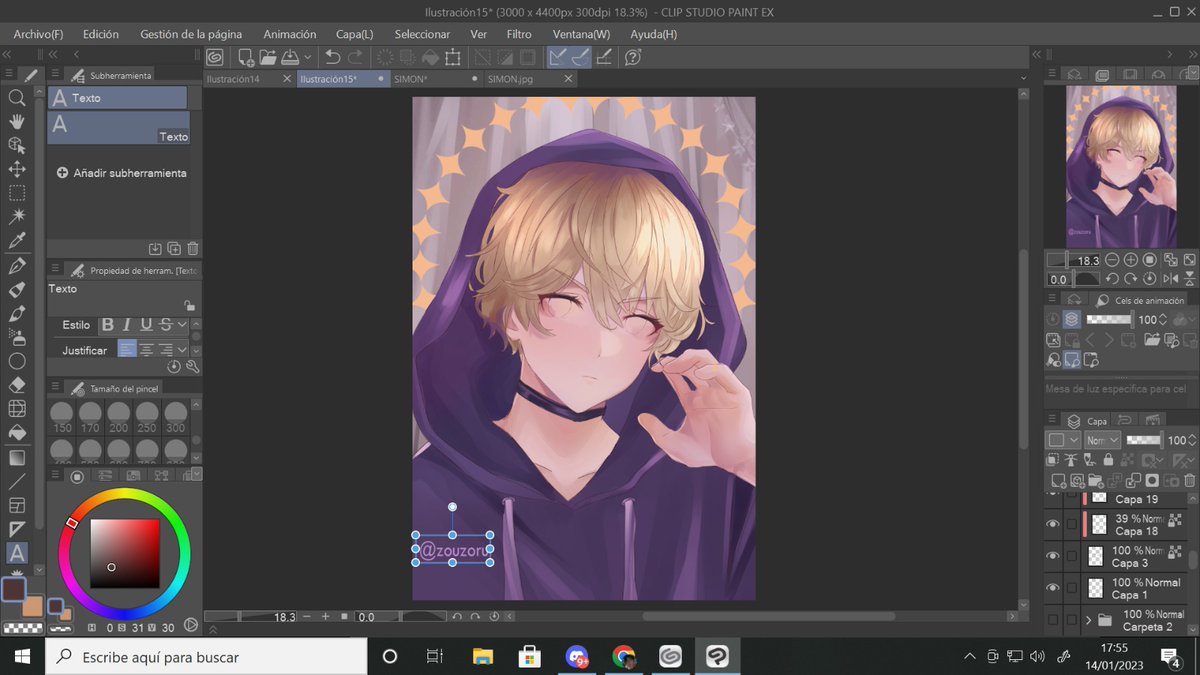Screen dimensions: 1200x675
Task: Click the Redo arrow
Action: click(x=356, y=57)
